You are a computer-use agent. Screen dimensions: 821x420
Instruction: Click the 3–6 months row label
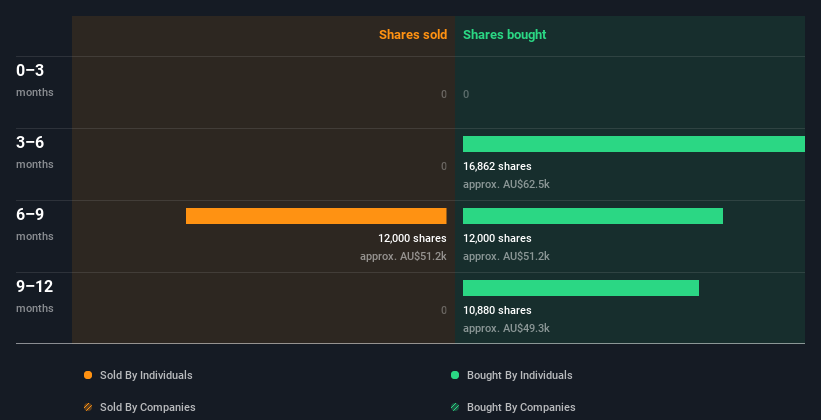pyautogui.click(x=32, y=143)
